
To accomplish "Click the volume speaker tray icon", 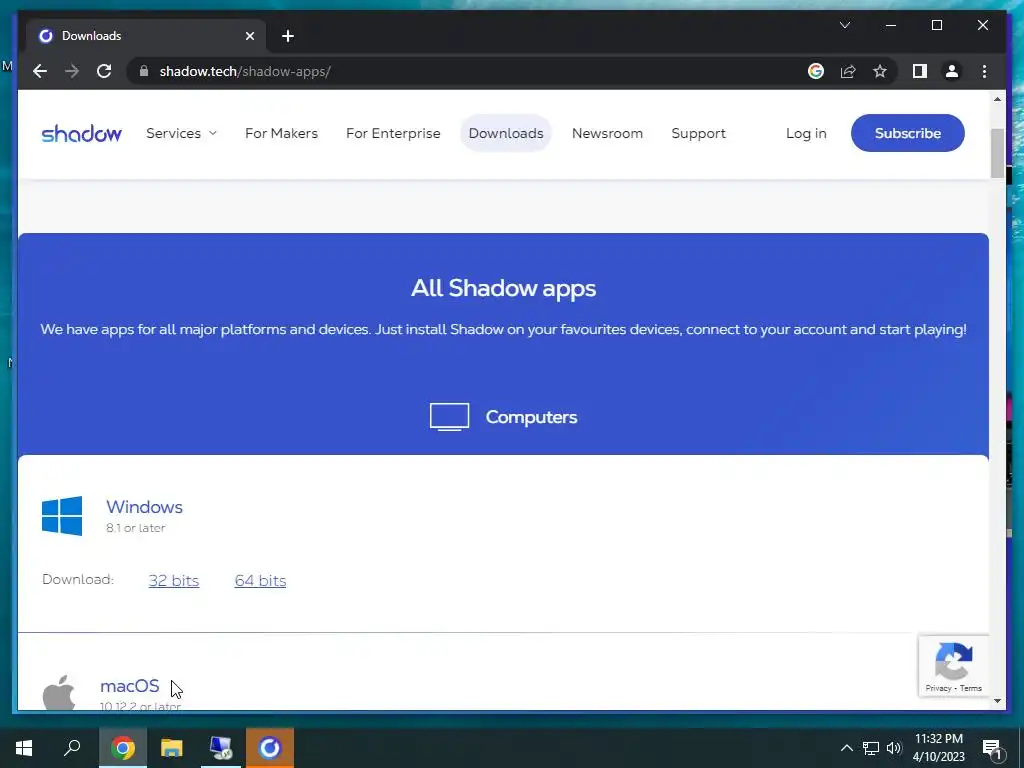I will (894, 748).
